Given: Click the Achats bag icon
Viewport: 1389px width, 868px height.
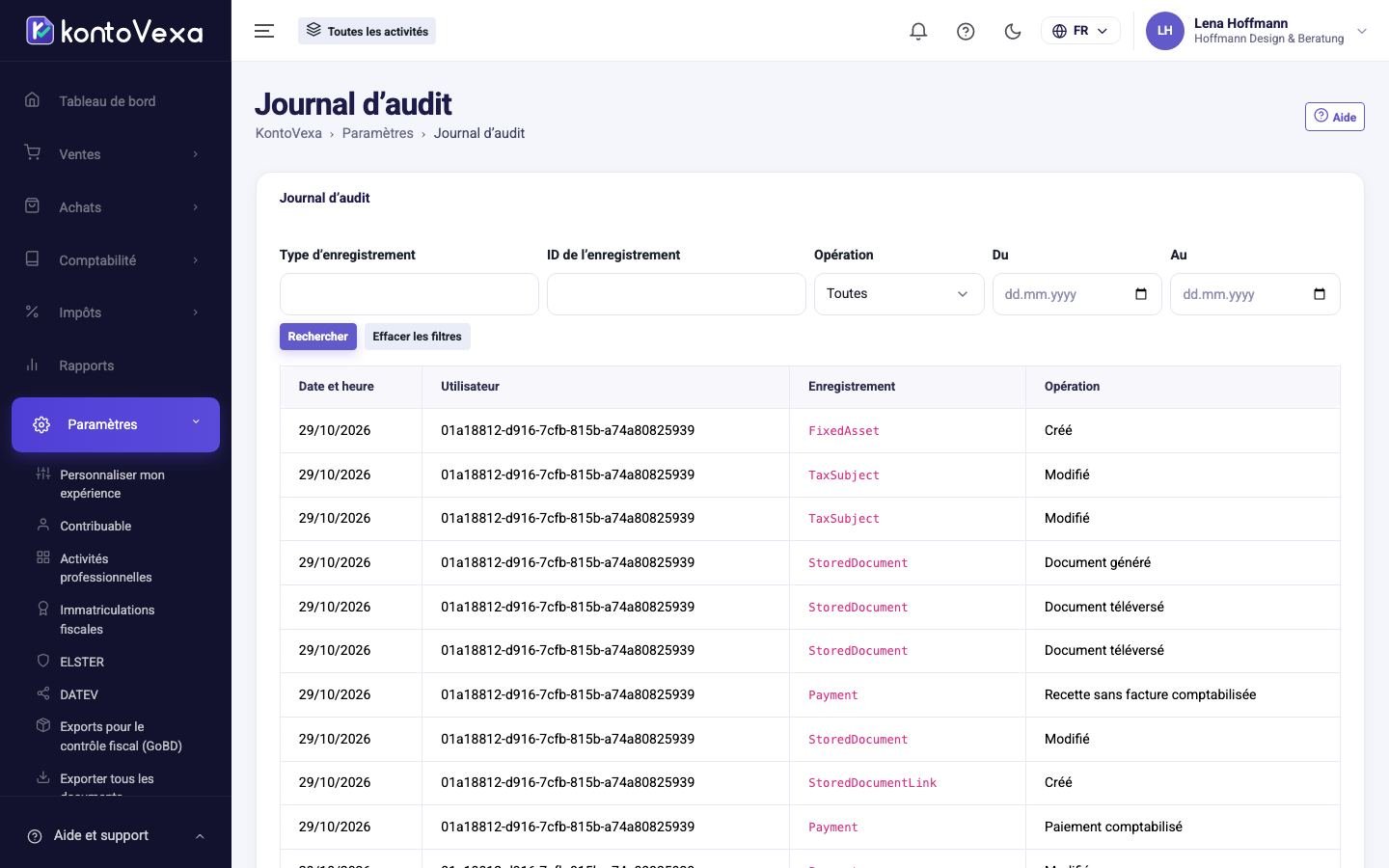Looking at the screenshot, I should [32, 206].
